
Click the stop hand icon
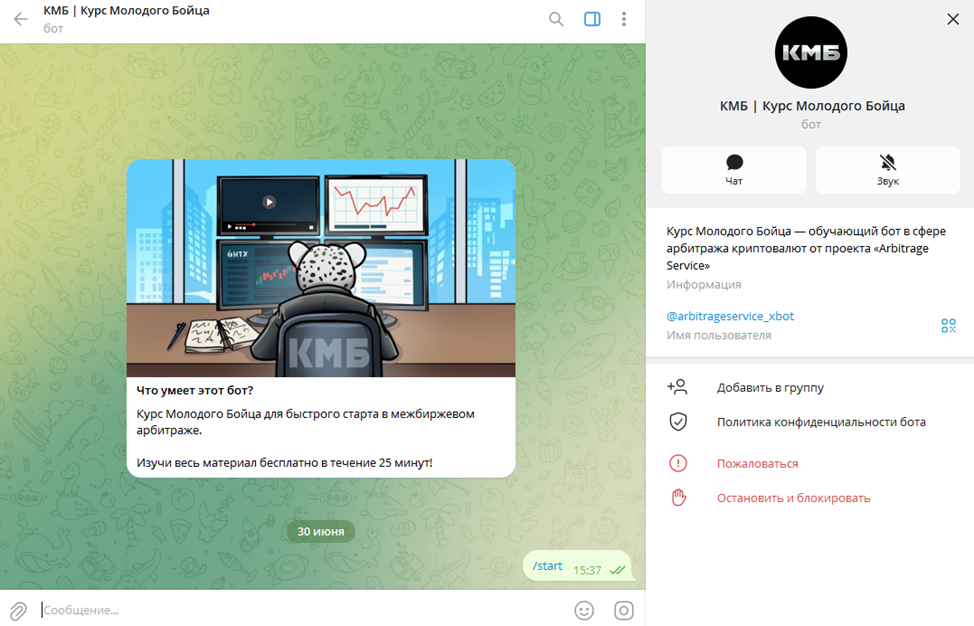(x=678, y=498)
